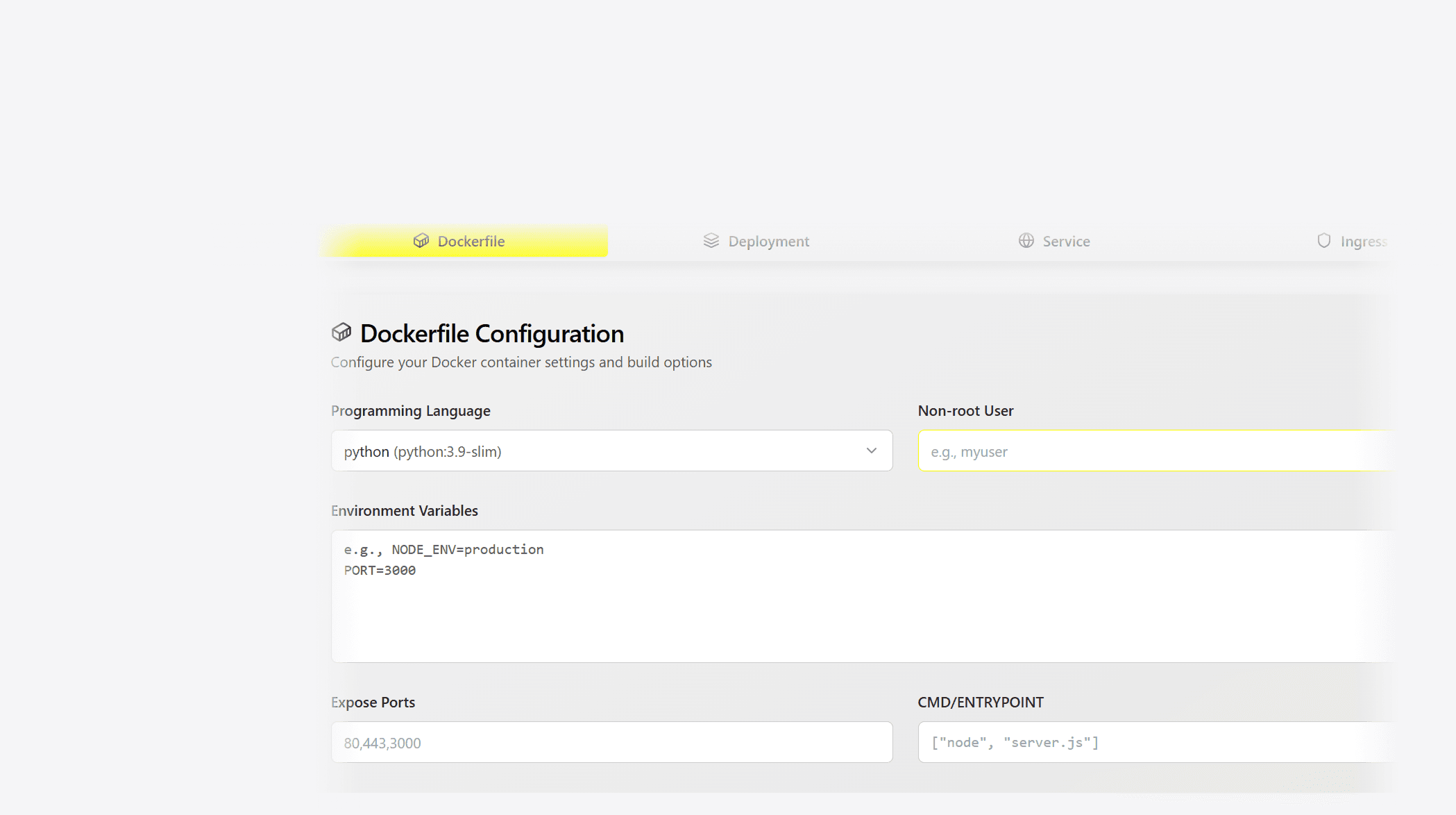Click the globe icon on Service tab

click(x=1026, y=241)
